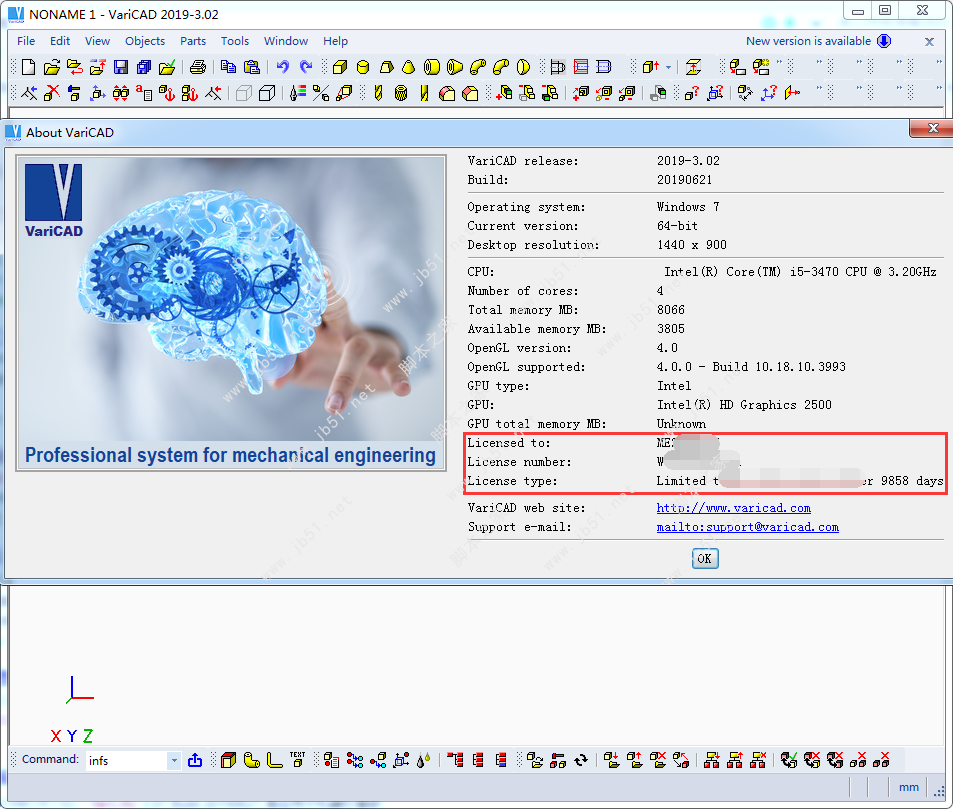Insert a cylinder solid from toolbar
953x809 pixels.
(363, 67)
